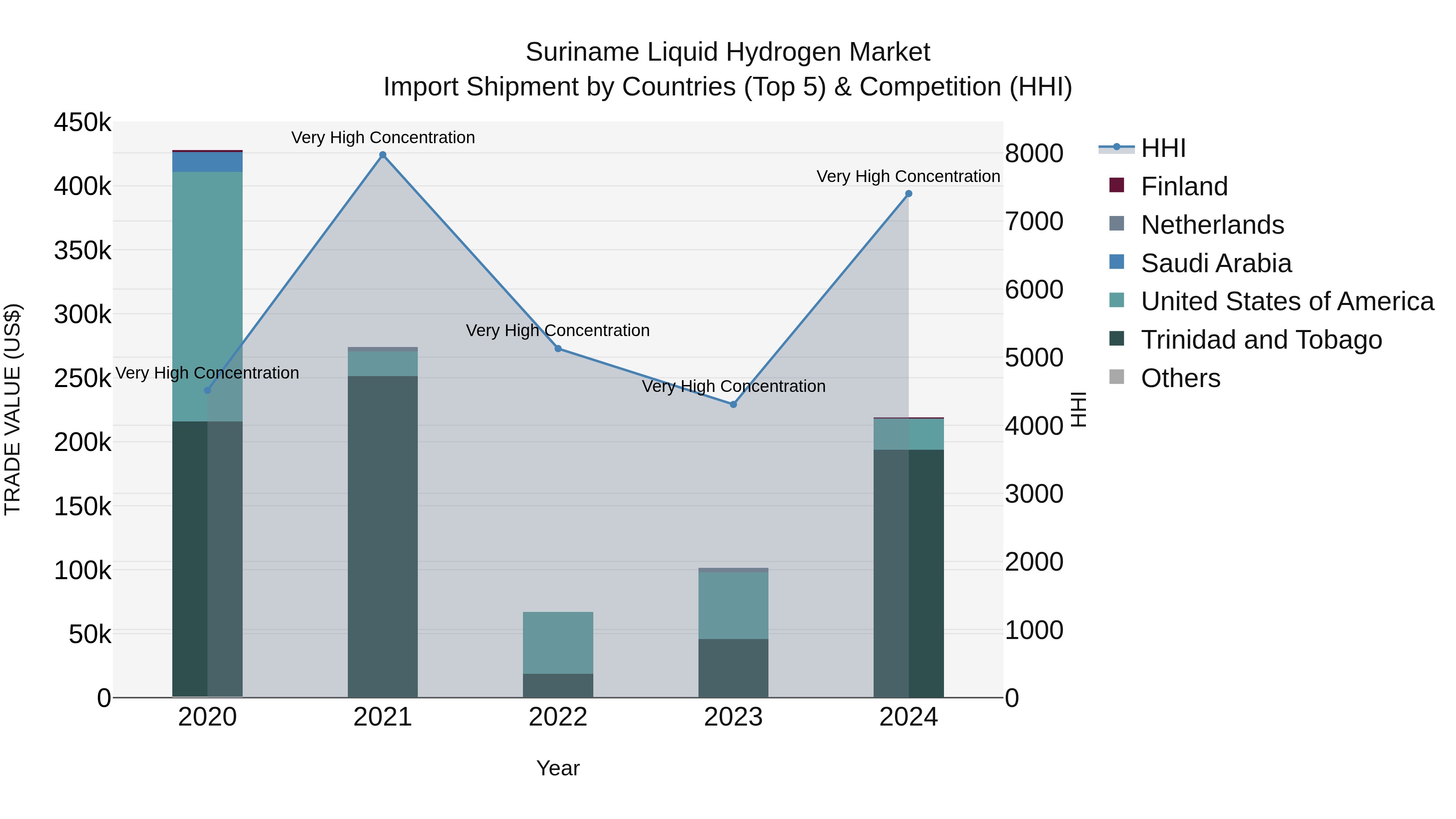Click the 2024 x-axis label
The width and height of the screenshot is (1456, 819).
pyautogui.click(x=909, y=717)
